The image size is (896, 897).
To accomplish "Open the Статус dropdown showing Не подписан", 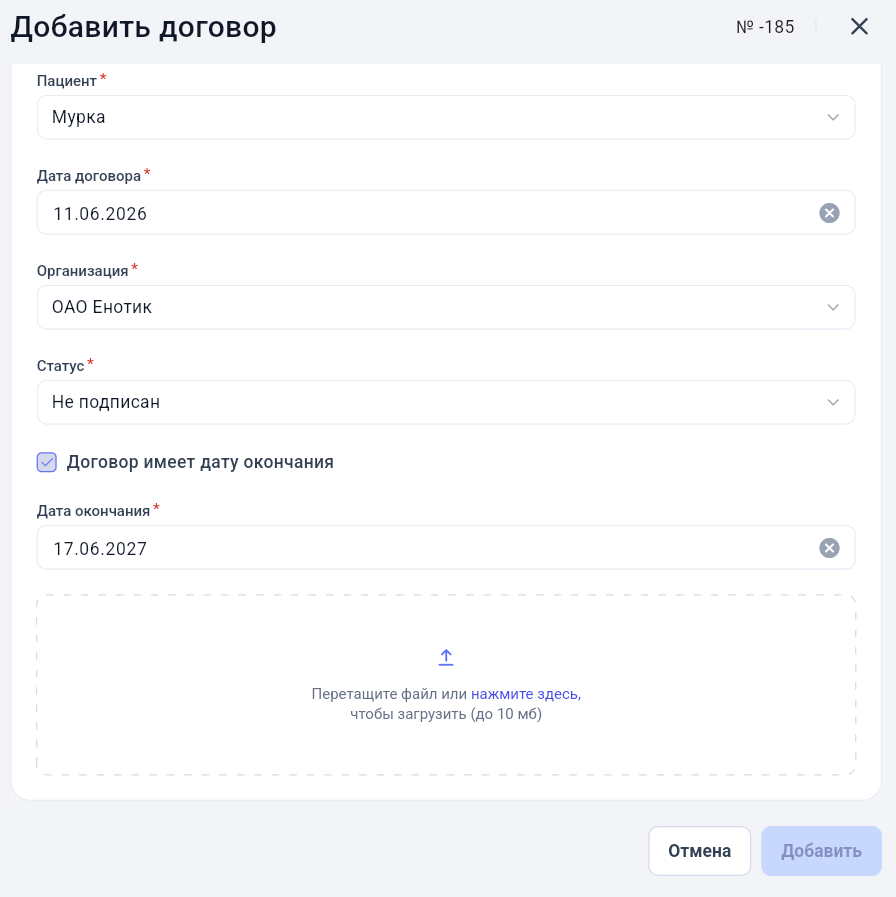I will (446, 402).
